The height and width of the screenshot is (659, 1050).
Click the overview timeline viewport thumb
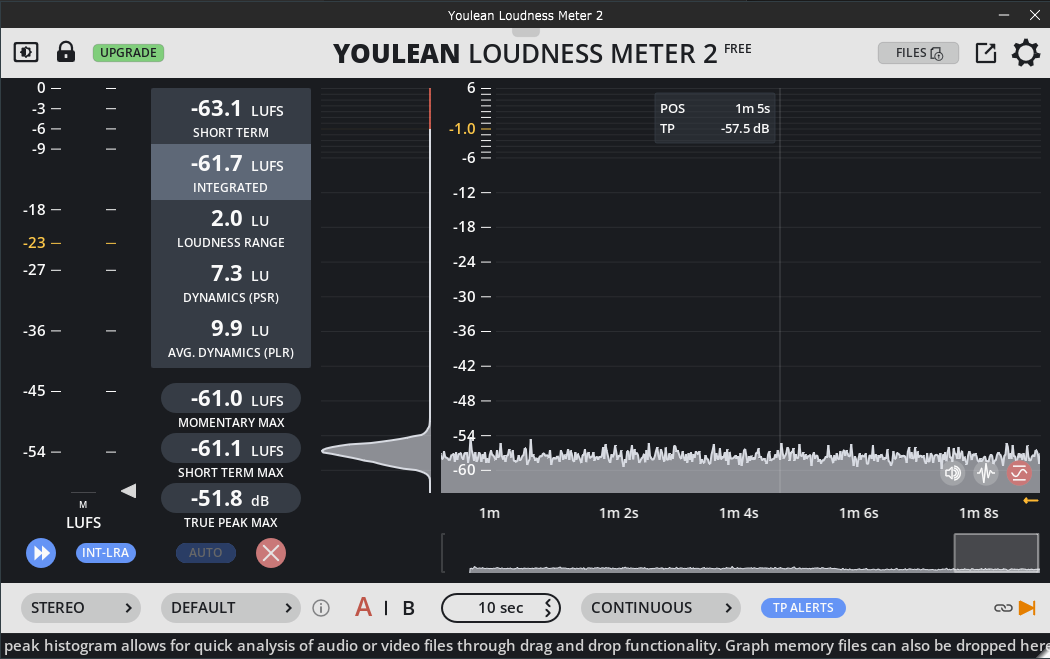click(x=996, y=553)
